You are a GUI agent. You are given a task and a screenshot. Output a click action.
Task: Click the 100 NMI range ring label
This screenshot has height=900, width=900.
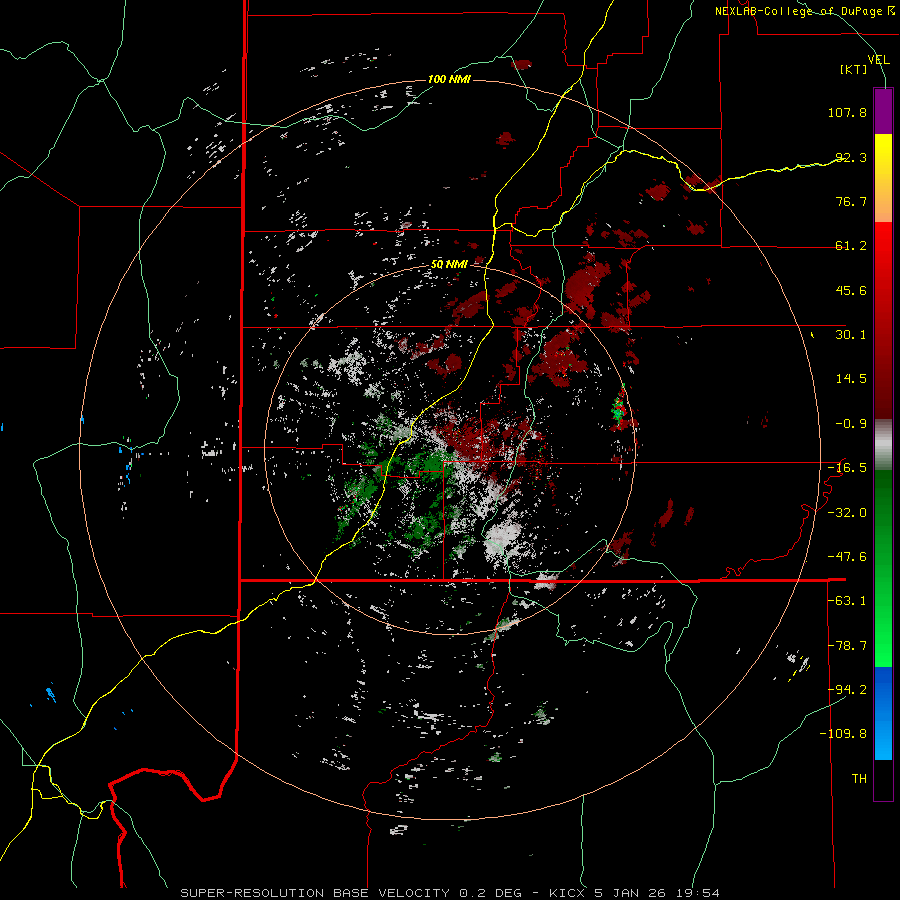pyautogui.click(x=449, y=79)
